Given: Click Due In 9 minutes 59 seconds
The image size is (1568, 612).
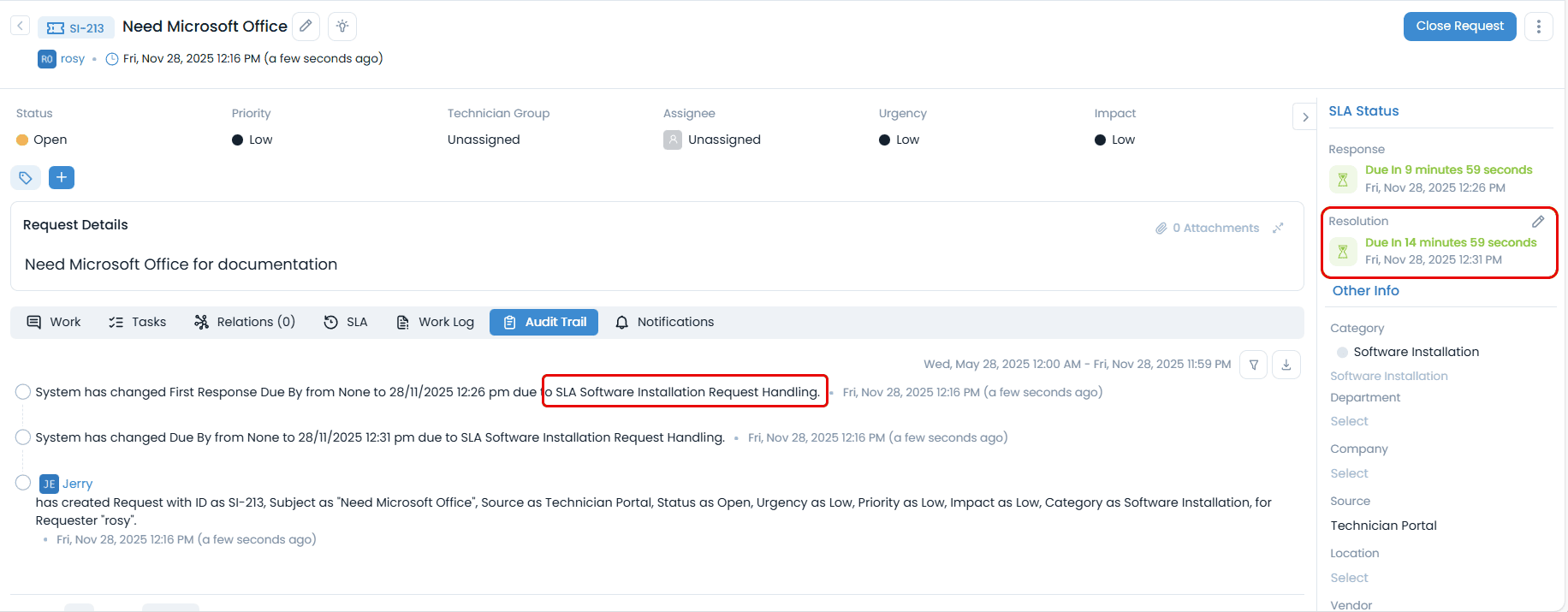Looking at the screenshot, I should (x=1448, y=170).
